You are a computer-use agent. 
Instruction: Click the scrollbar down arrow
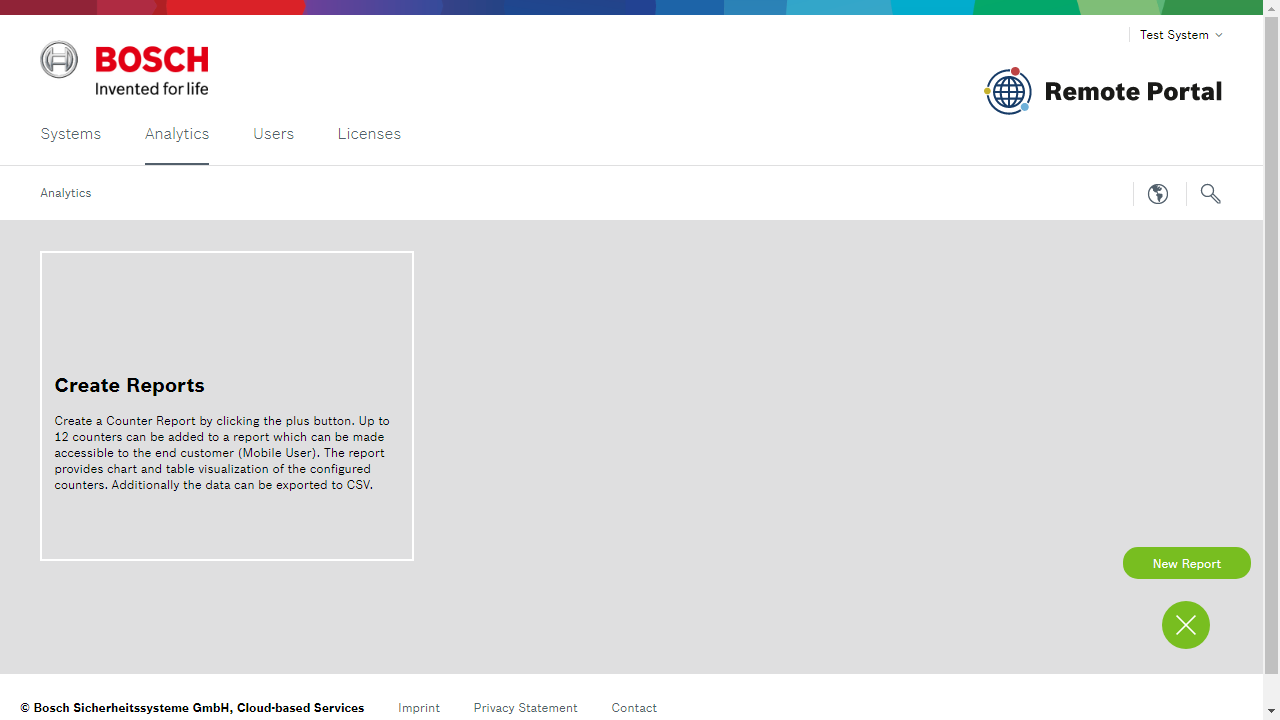1271,712
